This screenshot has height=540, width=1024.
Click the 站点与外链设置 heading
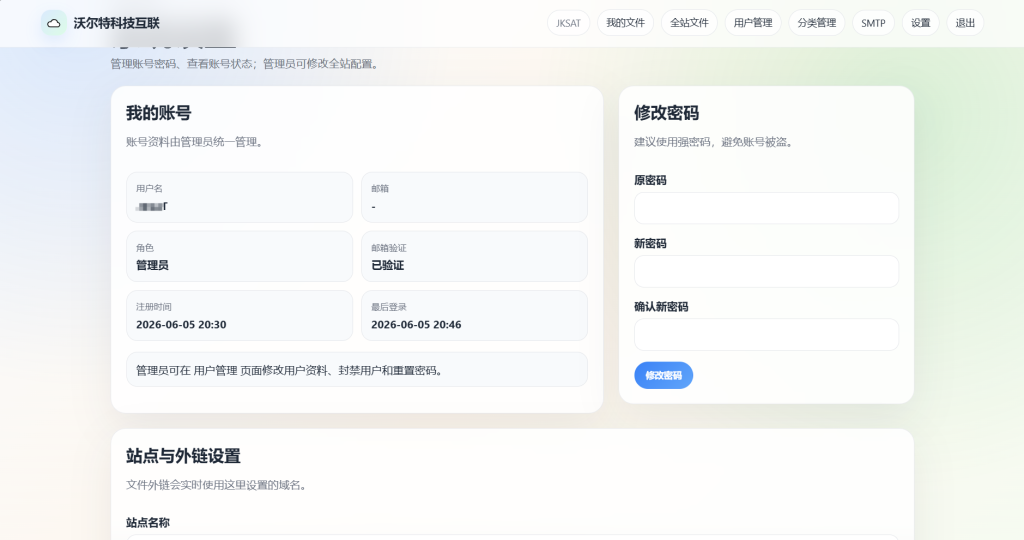[184, 456]
